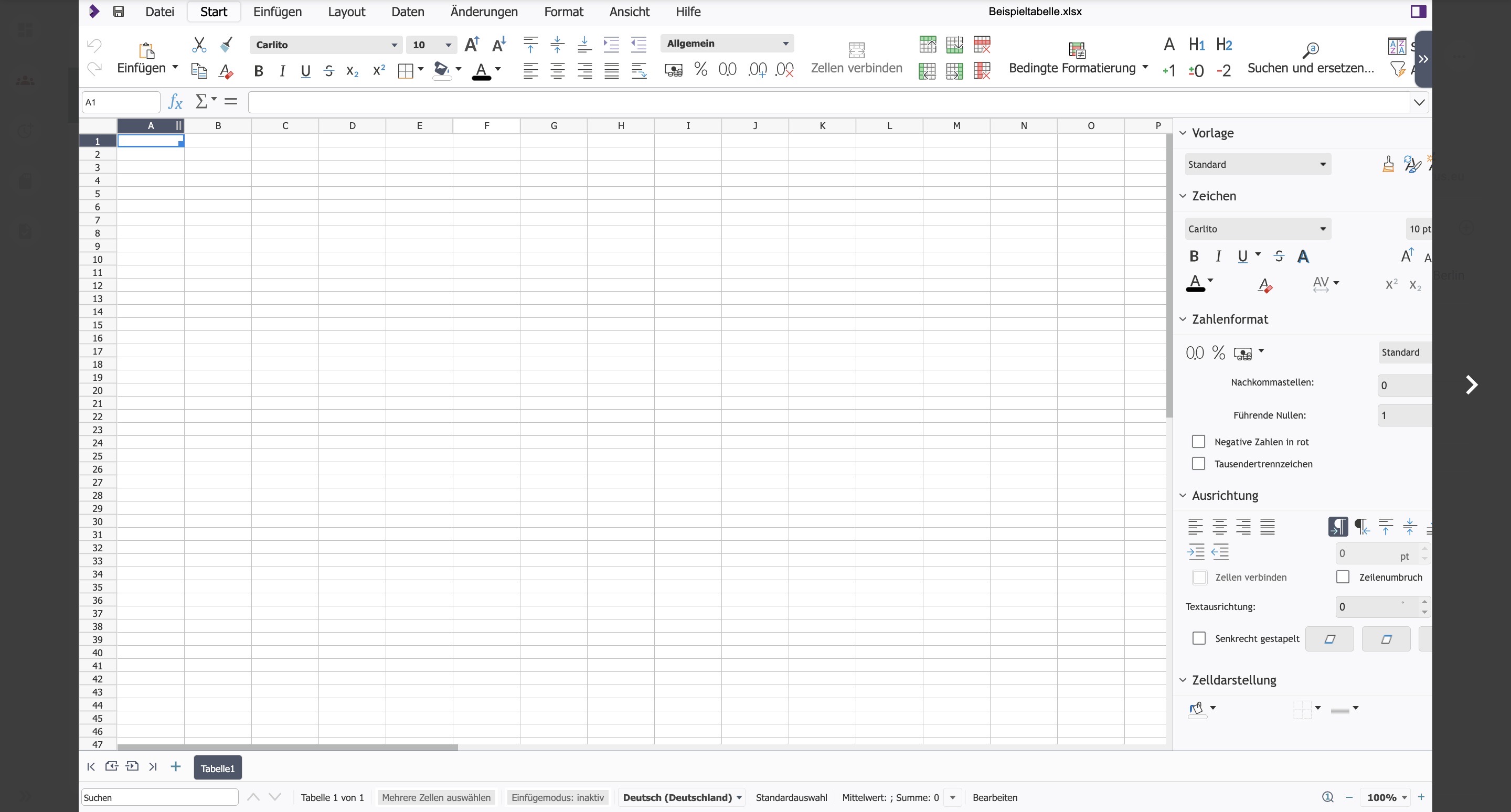This screenshot has width=1511, height=812.
Task: Switch to the Layout tab
Action: [347, 12]
